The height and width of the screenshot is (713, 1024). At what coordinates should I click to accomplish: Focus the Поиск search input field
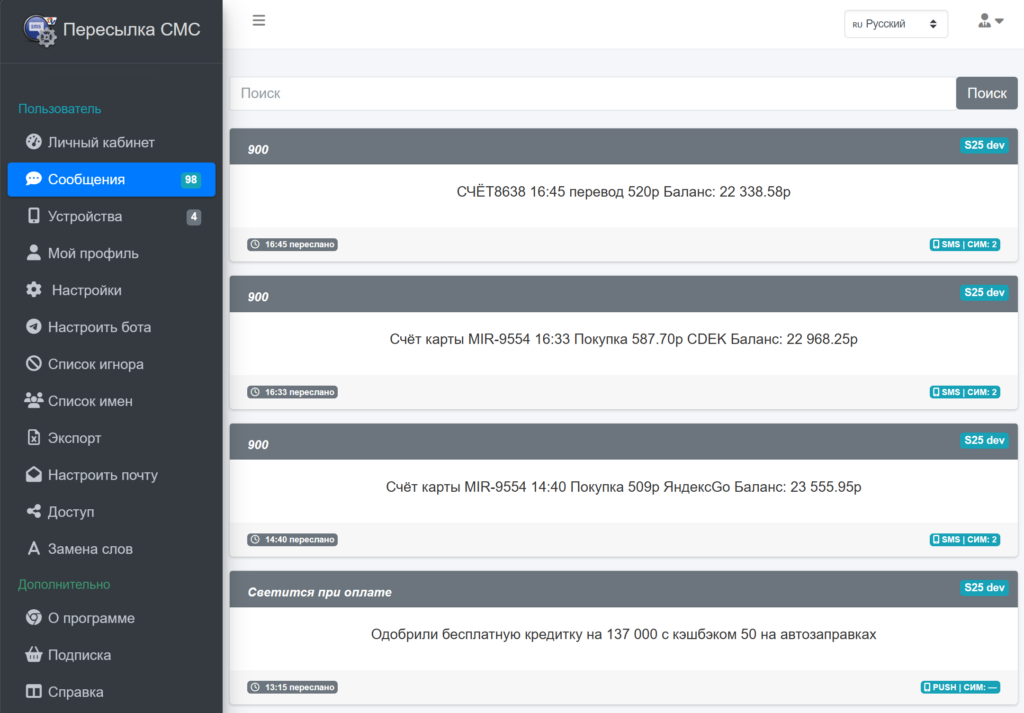(x=592, y=93)
